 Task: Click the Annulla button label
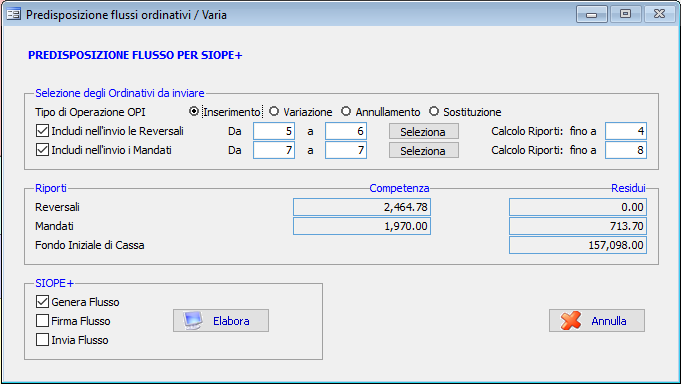pyautogui.click(x=608, y=321)
